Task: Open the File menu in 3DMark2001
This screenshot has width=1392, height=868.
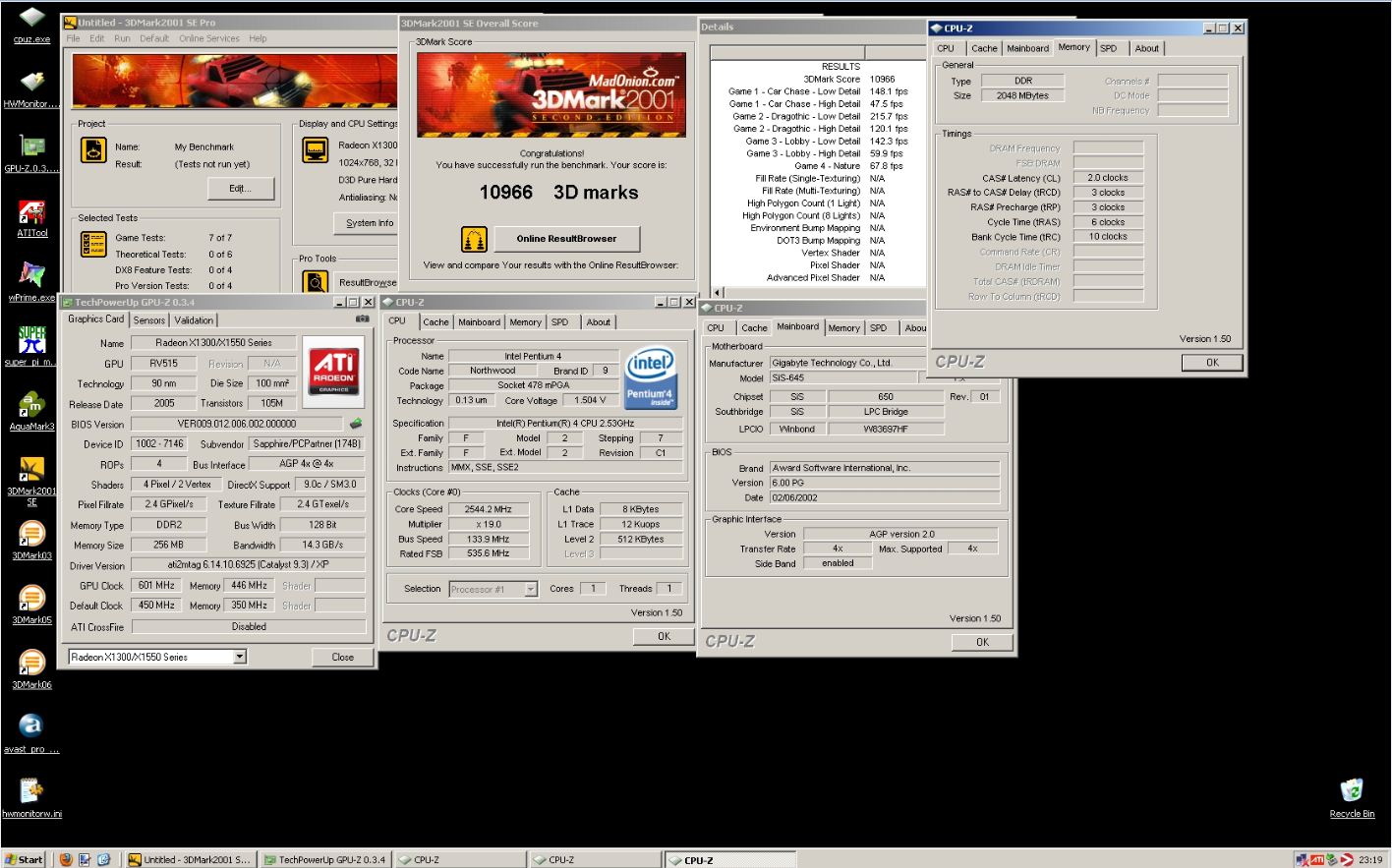Action: 73,38
